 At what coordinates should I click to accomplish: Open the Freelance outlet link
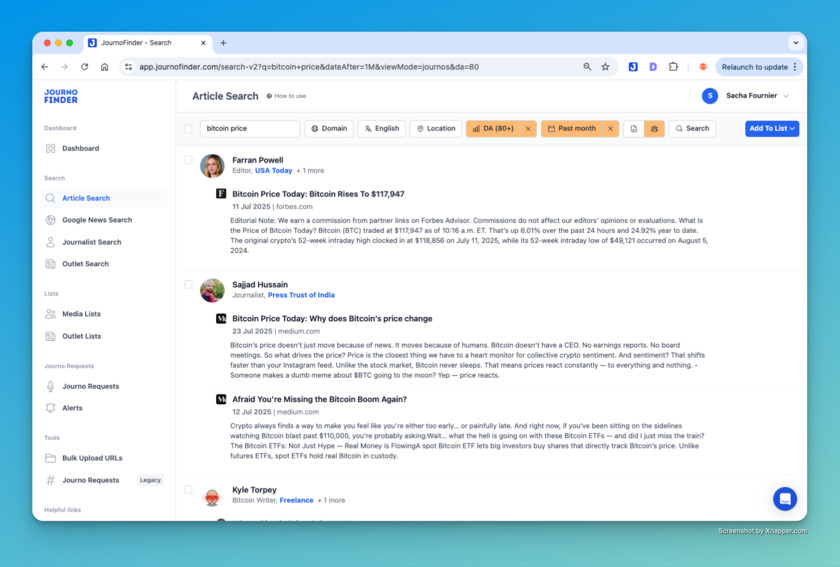(296, 501)
